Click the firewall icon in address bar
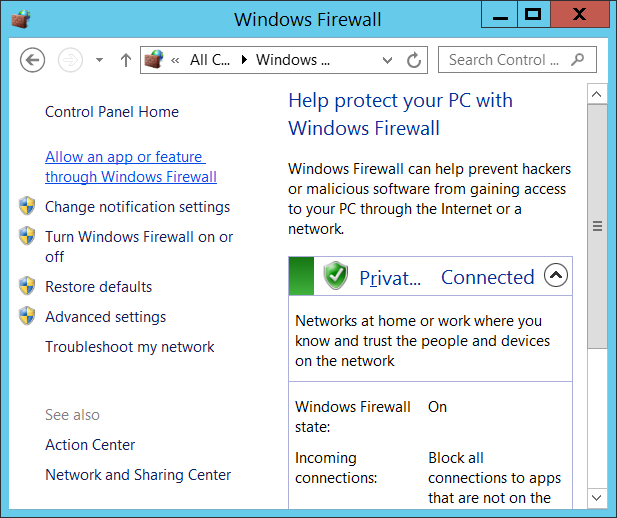This screenshot has width=617, height=518. 153,60
